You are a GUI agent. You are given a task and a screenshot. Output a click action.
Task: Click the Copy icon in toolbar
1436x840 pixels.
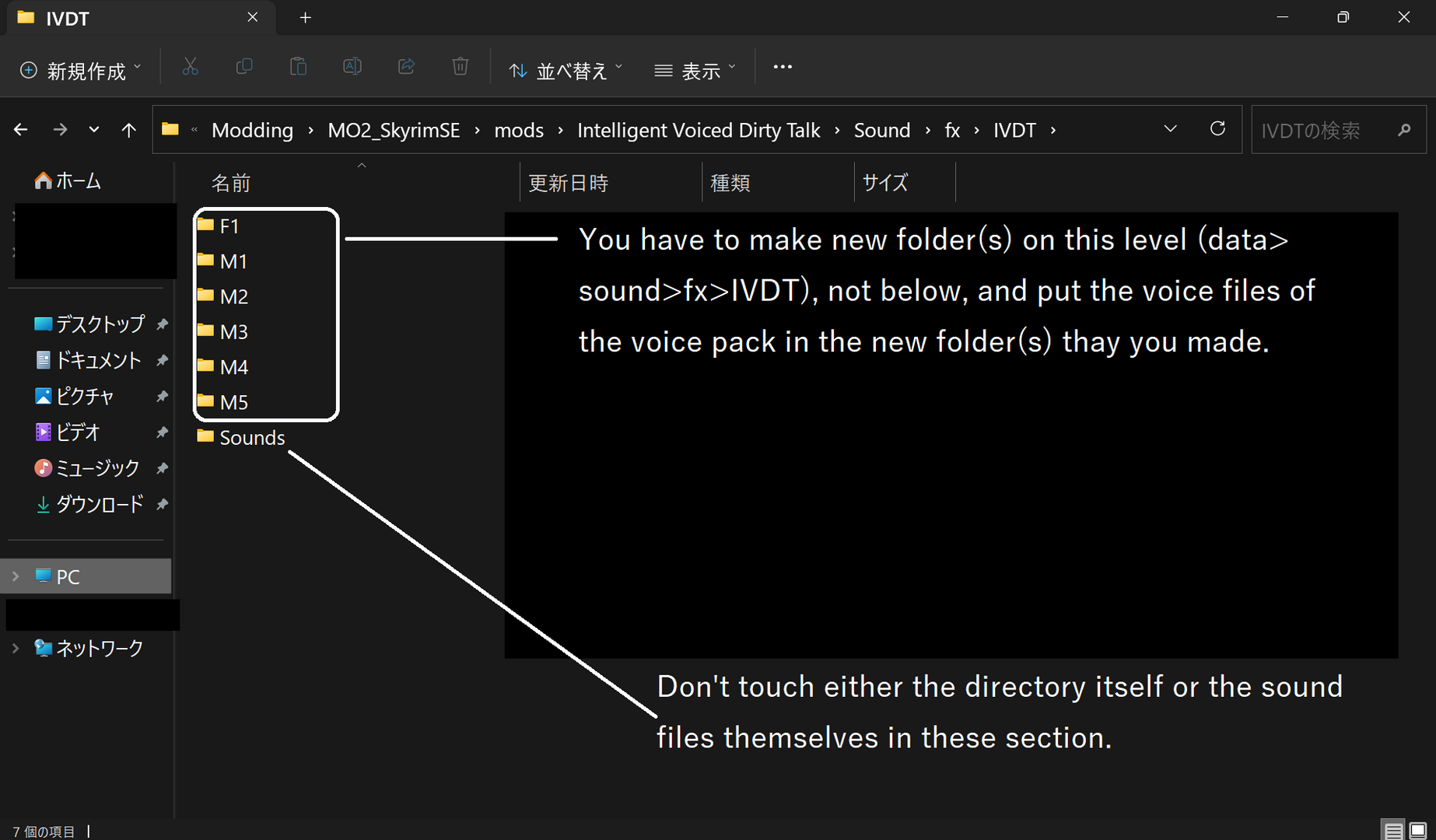coord(243,67)
